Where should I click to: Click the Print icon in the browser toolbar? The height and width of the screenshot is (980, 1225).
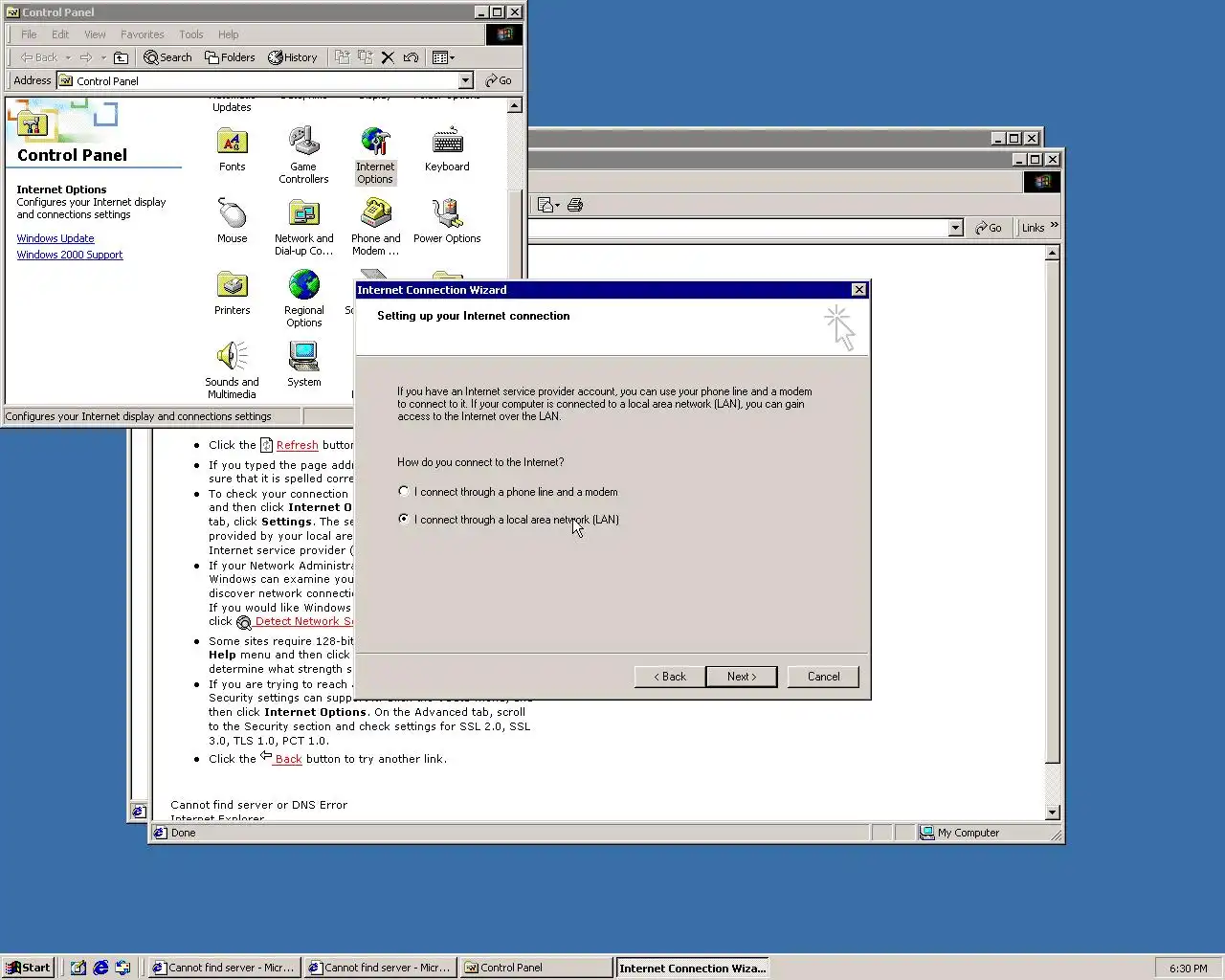pyautogui.click(x=575, y=205)
